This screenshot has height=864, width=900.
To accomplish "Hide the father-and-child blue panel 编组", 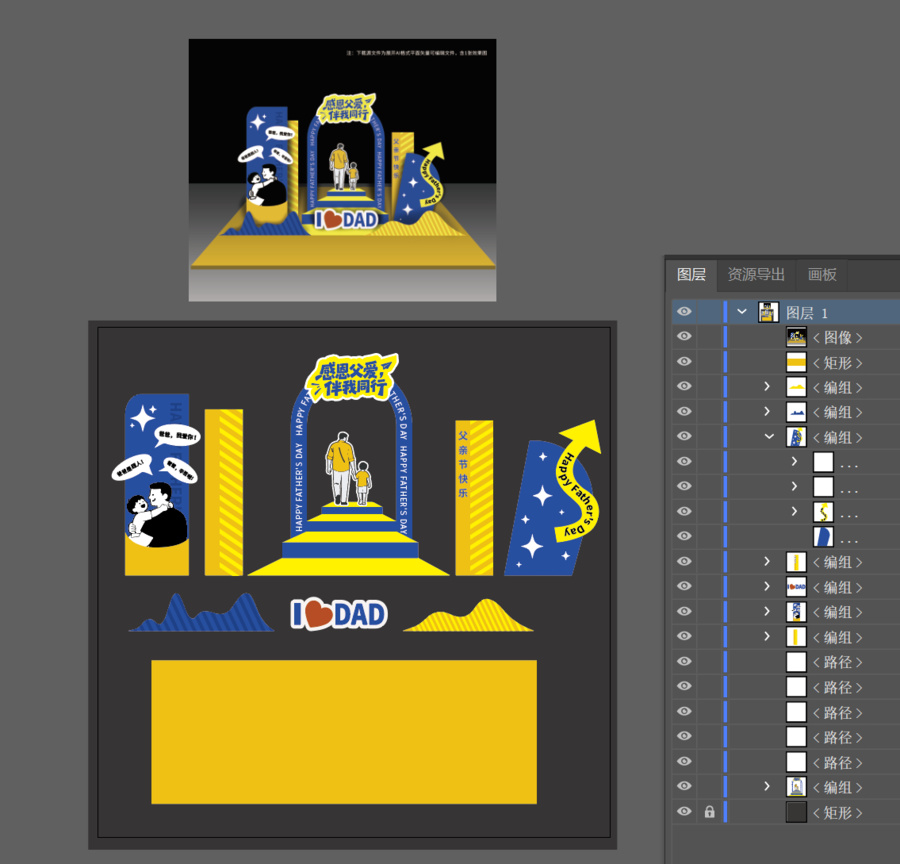I will 684,611.
